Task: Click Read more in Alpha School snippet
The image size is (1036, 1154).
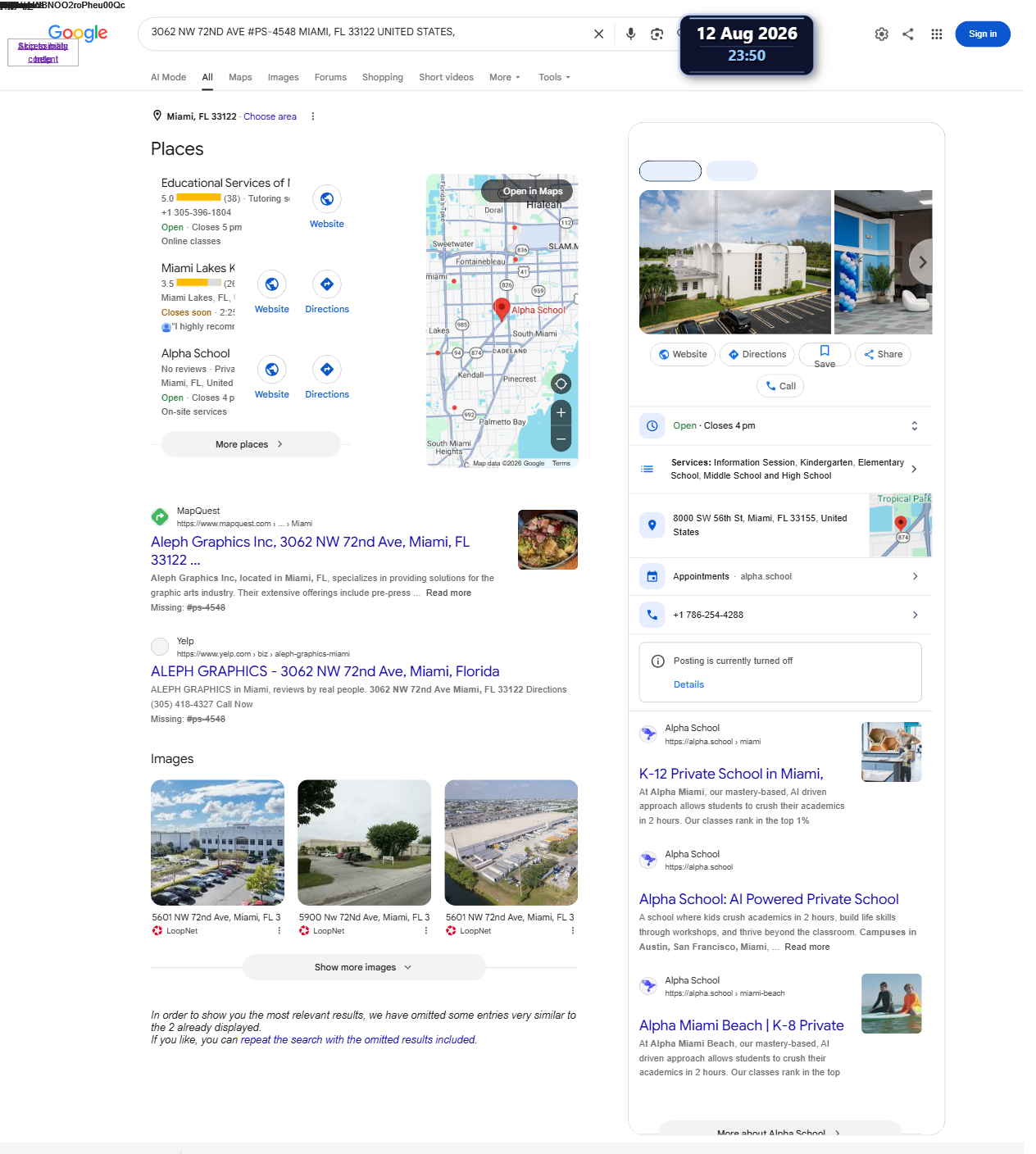Action: point(807,947)
